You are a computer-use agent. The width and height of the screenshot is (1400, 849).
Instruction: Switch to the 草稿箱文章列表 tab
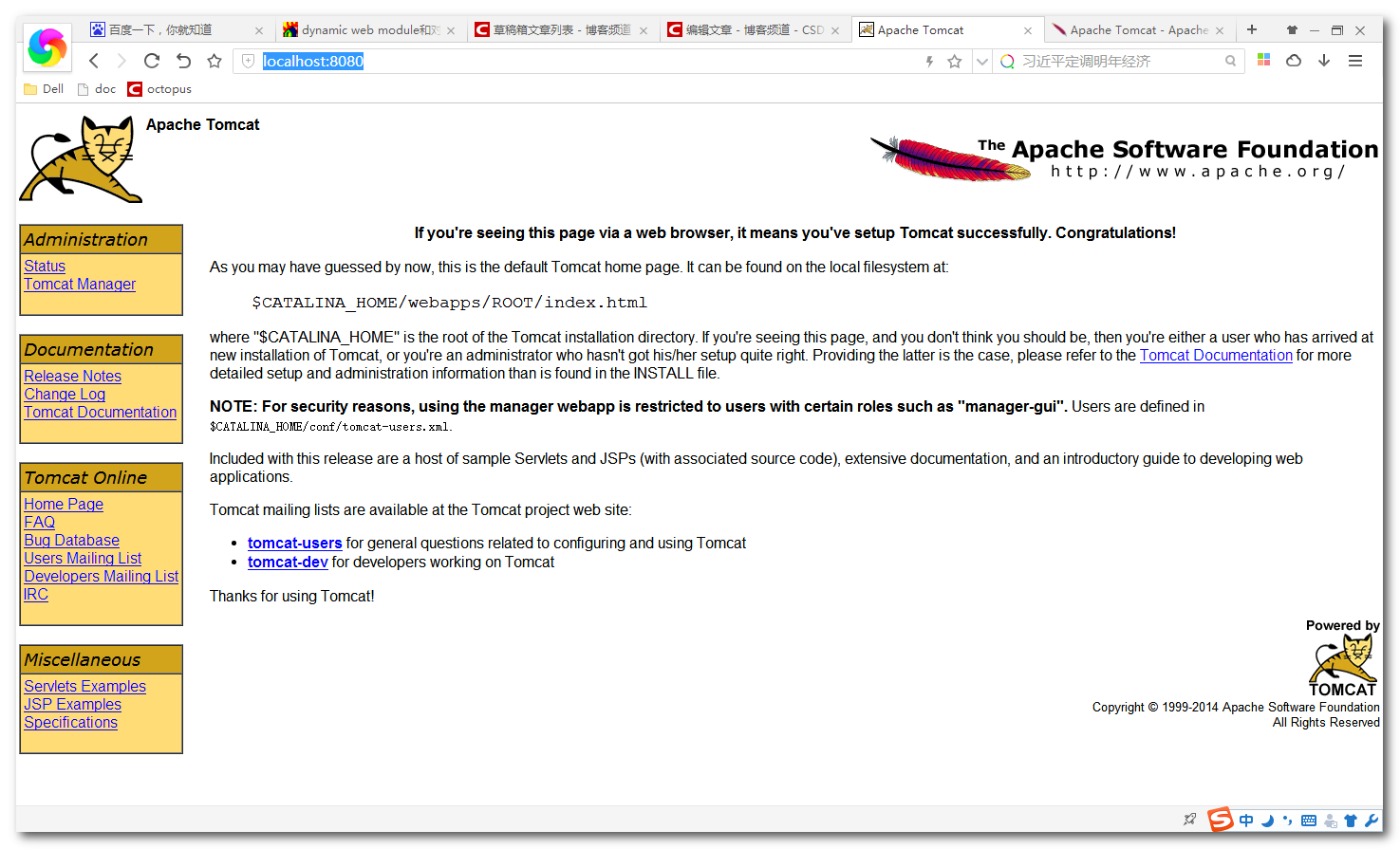[560, 30]
